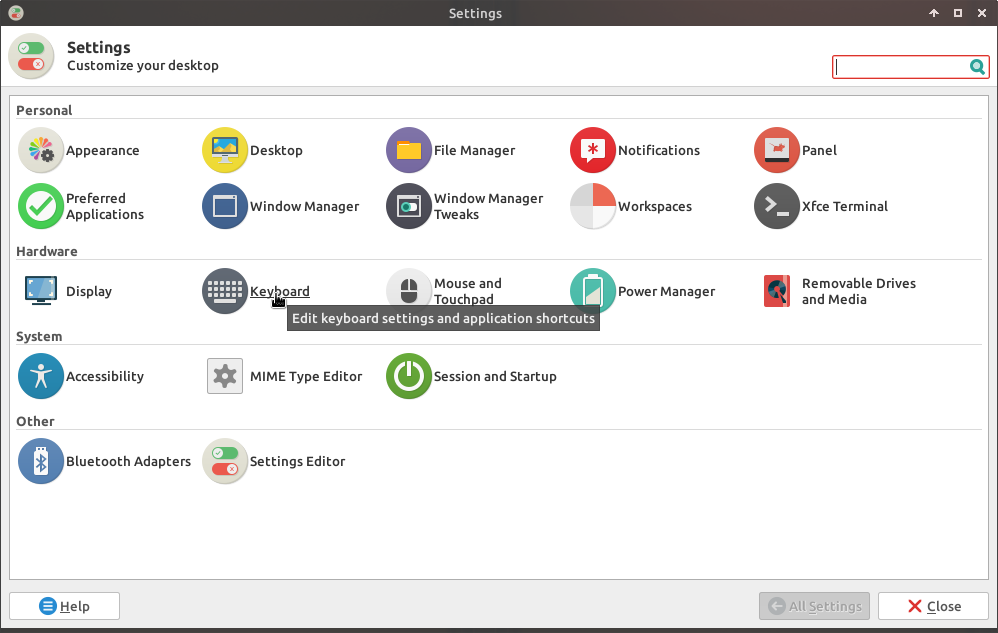Open the Mouse and Touchpad icon

409,291
